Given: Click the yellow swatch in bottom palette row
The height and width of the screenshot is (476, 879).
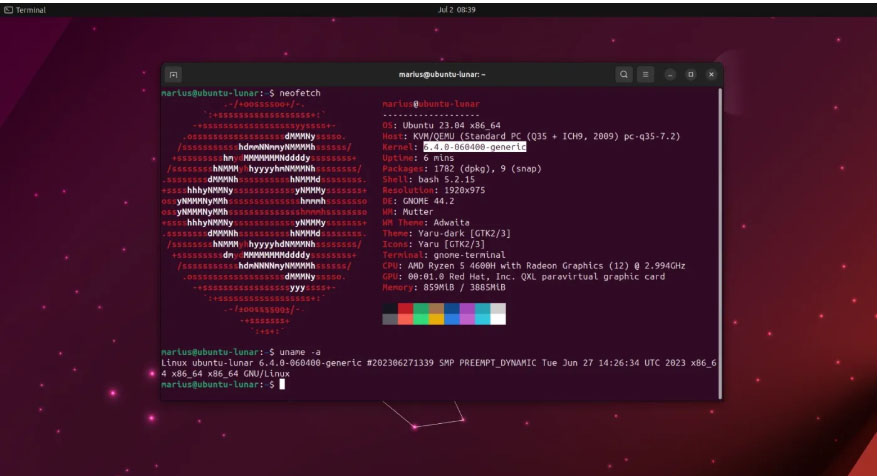Looking at the screenshot, I should pos(436,319).
